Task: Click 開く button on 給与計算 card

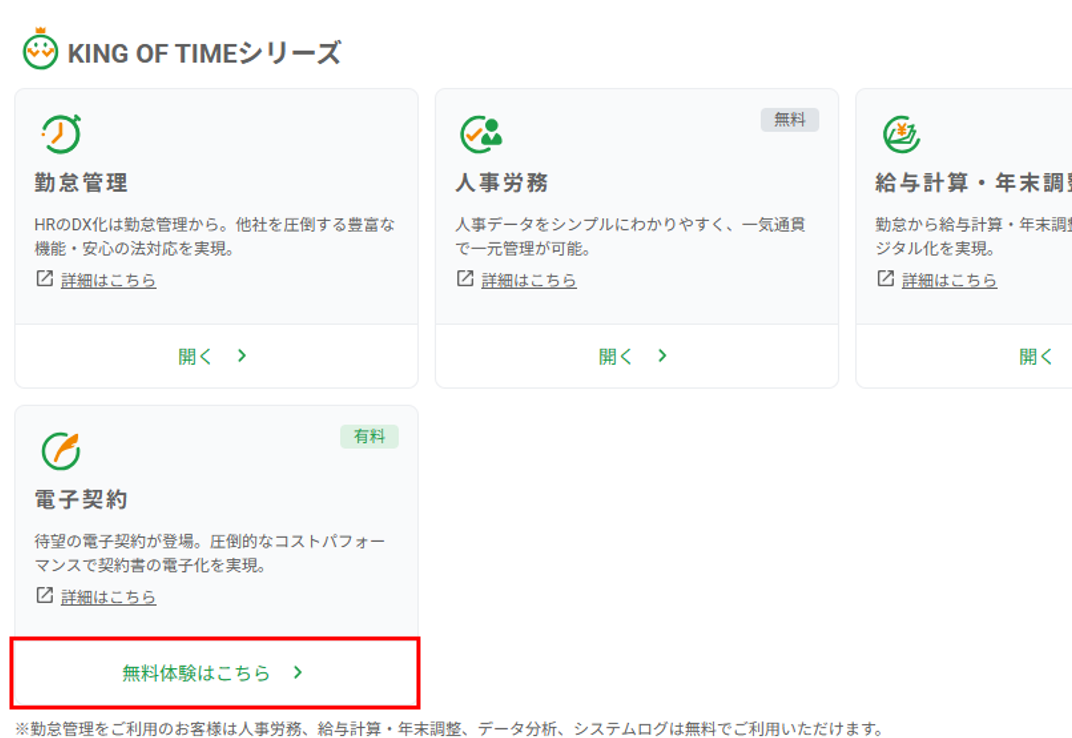Action: click(964, 356)
